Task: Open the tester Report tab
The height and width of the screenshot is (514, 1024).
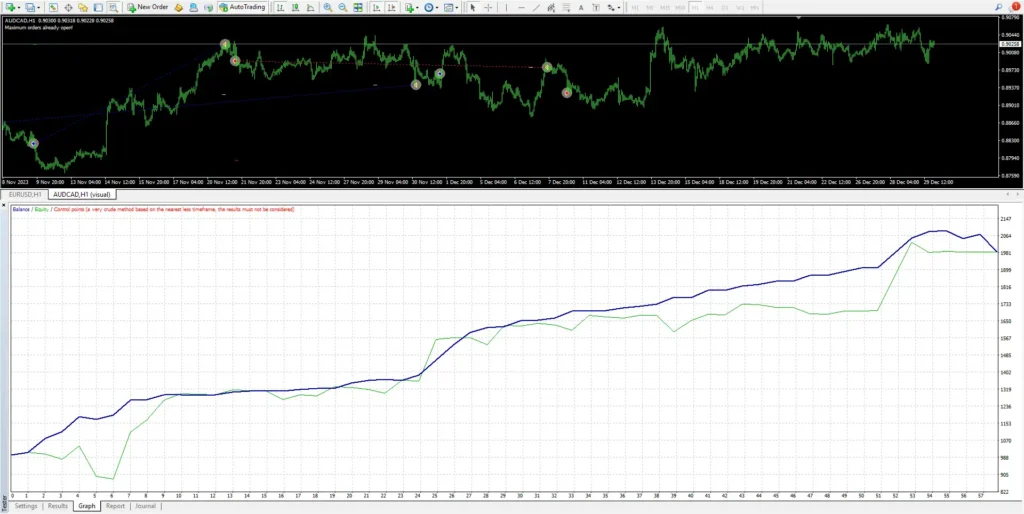Action: tap(116, 506)
